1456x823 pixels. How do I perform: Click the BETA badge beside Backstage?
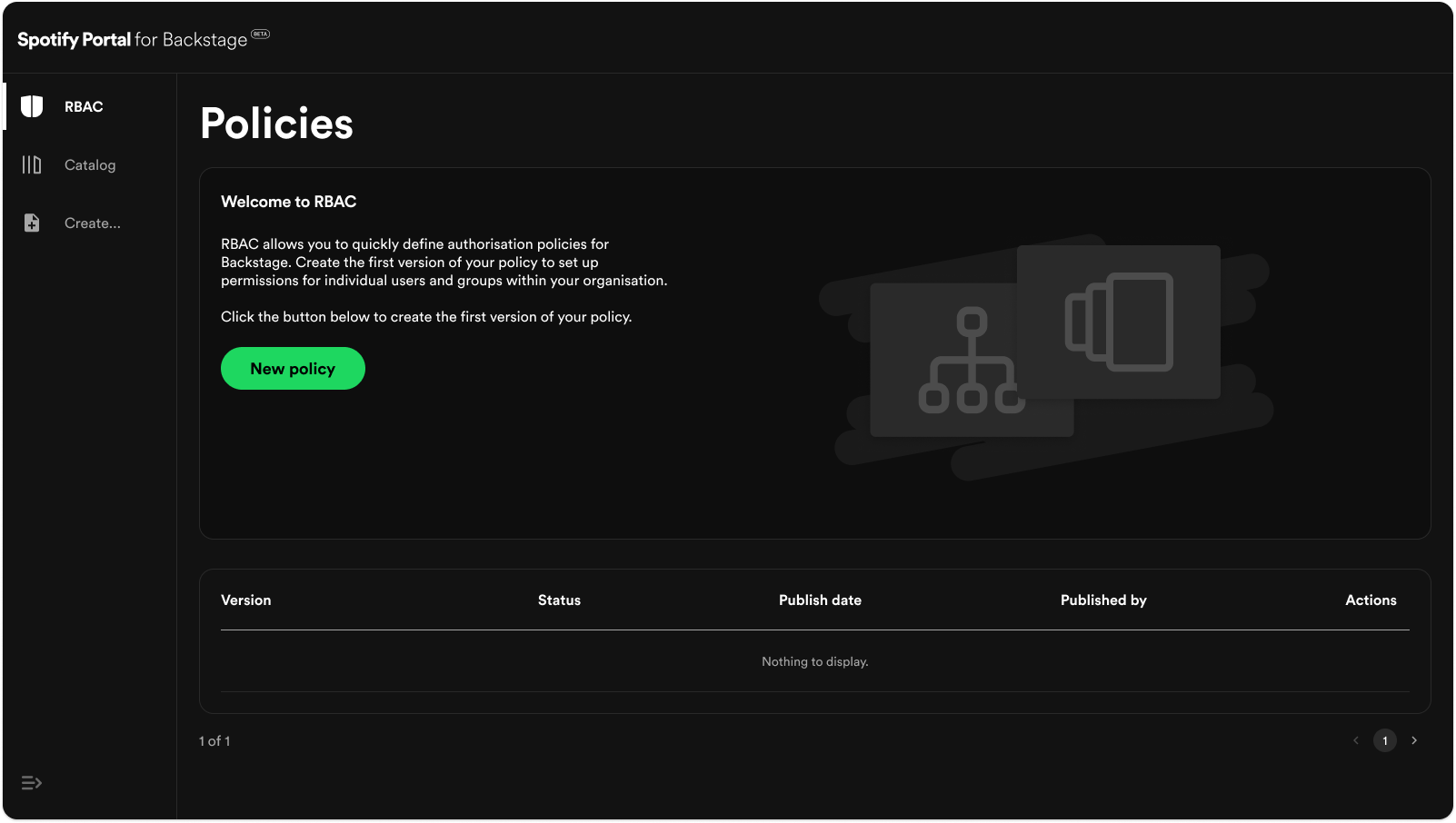tap(261, 35)
